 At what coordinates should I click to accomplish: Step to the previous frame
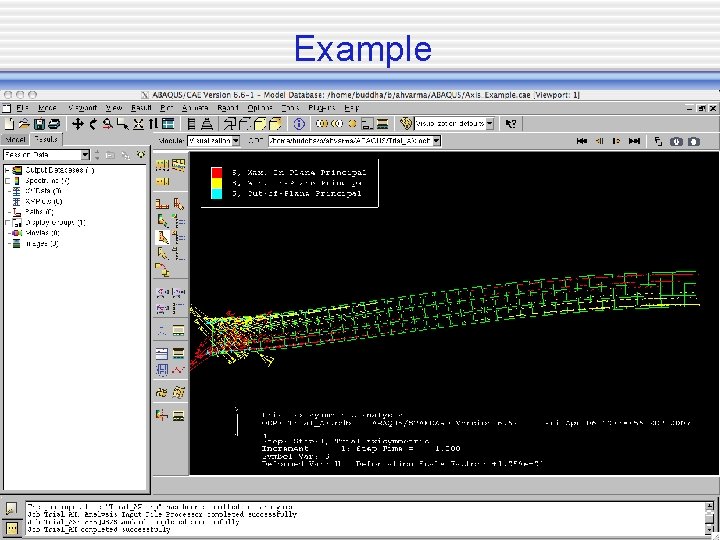(599, 141)
